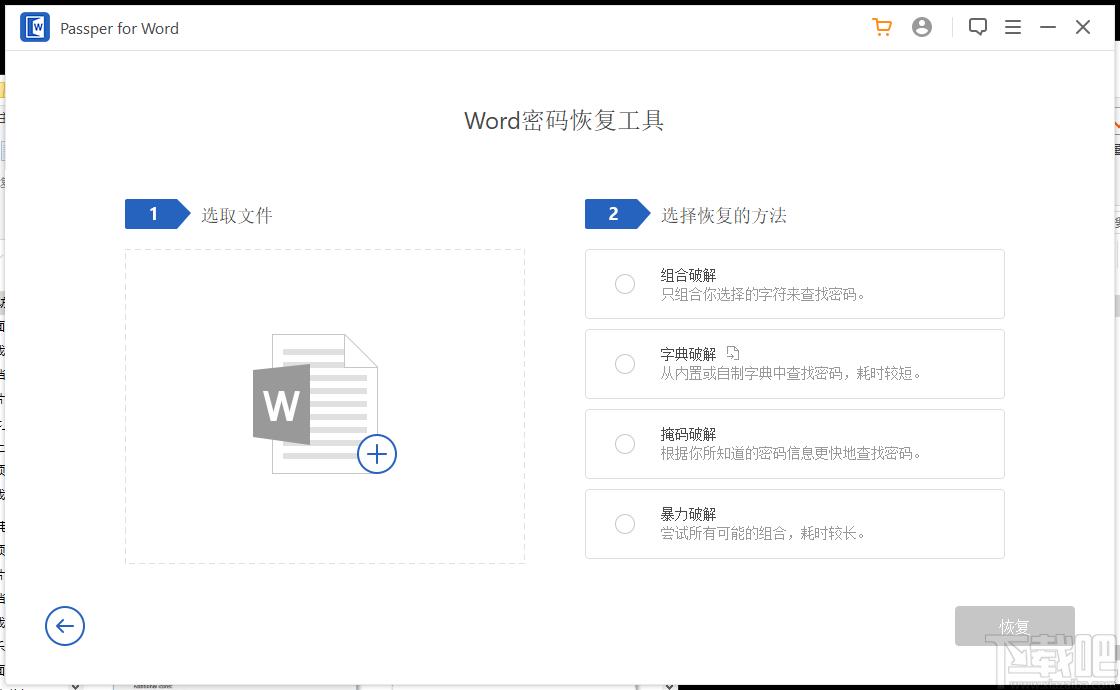Open the hamburger menu
The height and width of the screenshot is (690, 1120).
click(1013, 27)
